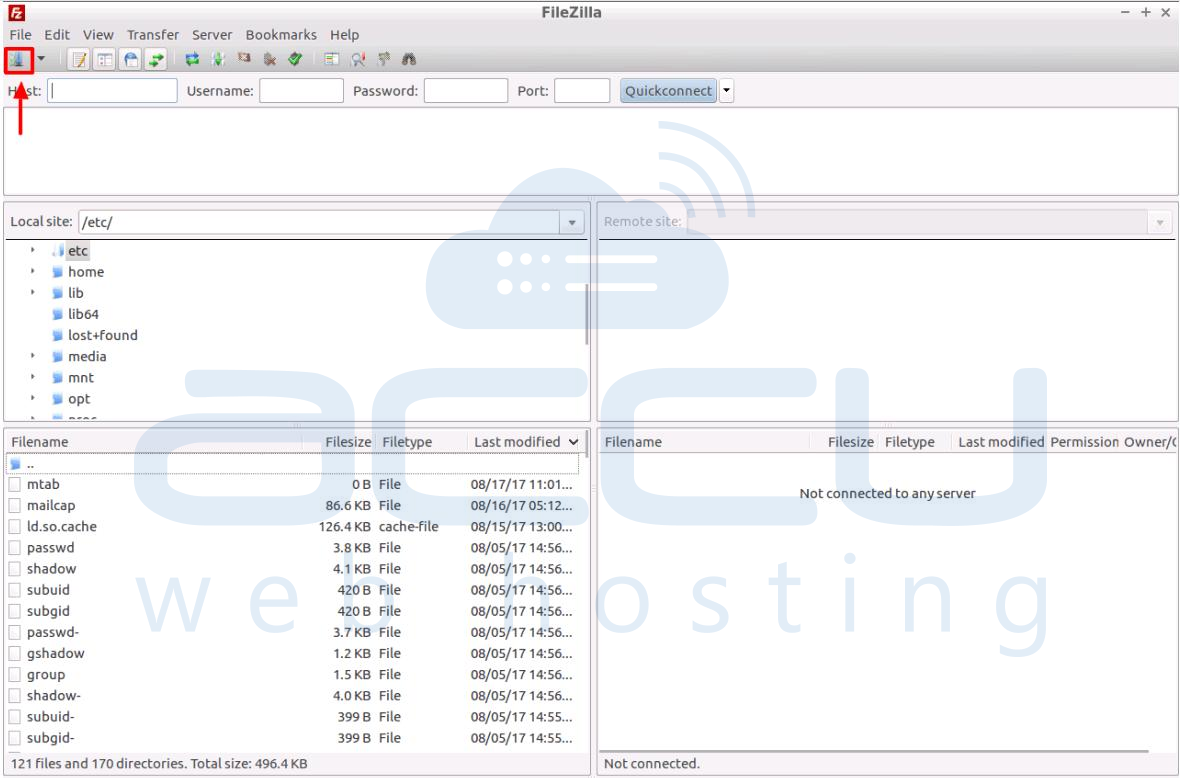Open the View menu
This screenshot has height=778, width=1180.
click(x=99, y=35)
